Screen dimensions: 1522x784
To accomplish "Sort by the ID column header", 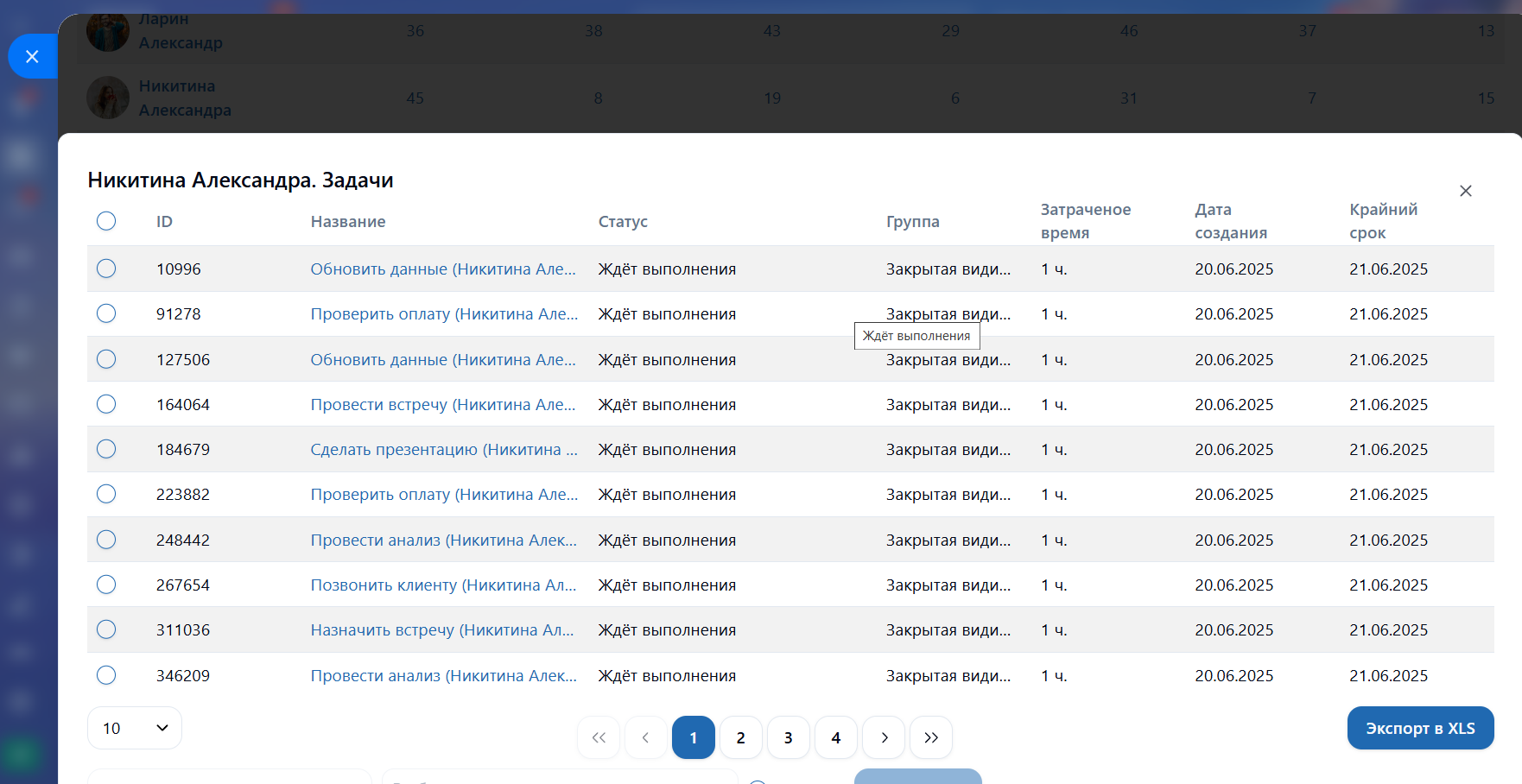I will [x=164, y=222].
